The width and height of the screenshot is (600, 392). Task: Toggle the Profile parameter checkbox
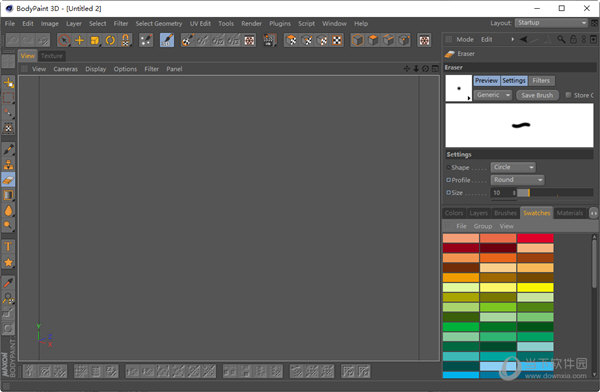click(448, 180)
